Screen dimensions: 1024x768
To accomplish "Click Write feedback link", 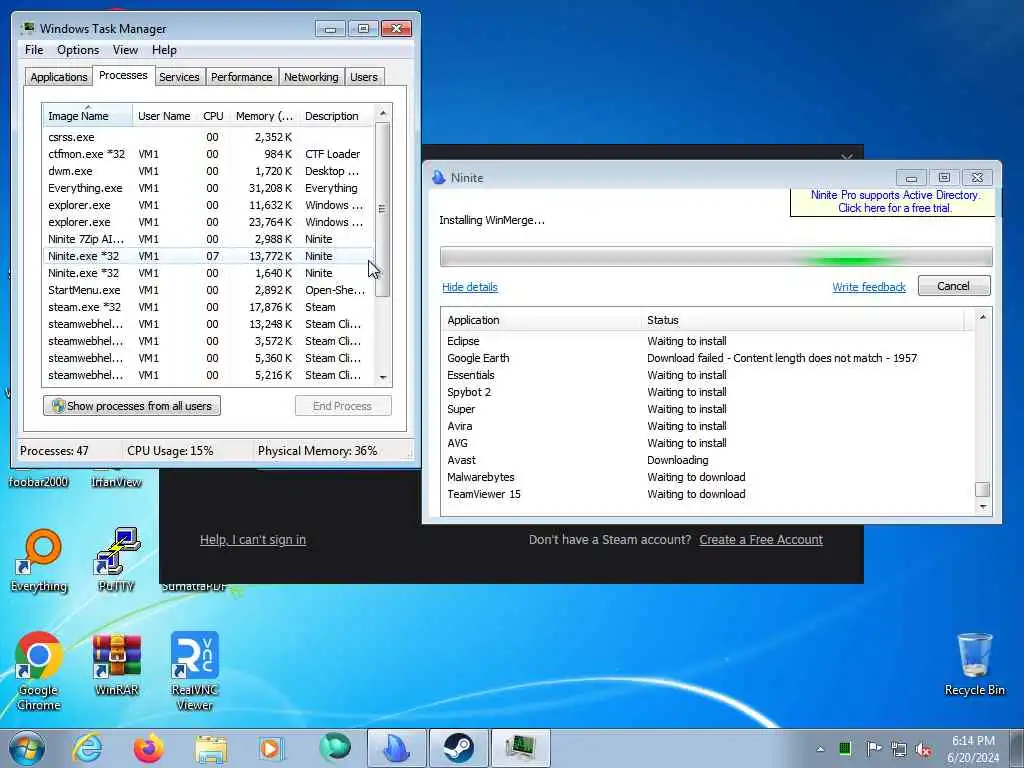I will click(869, 287).
